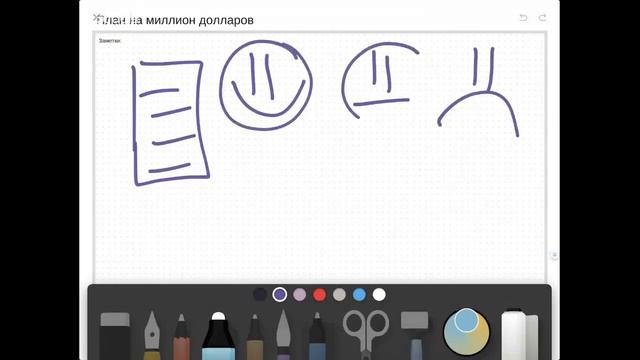Select the grey paint roller fill tool
Viewport: 640px width, 360px height.
pyautogui.click(x=415, y=336)
